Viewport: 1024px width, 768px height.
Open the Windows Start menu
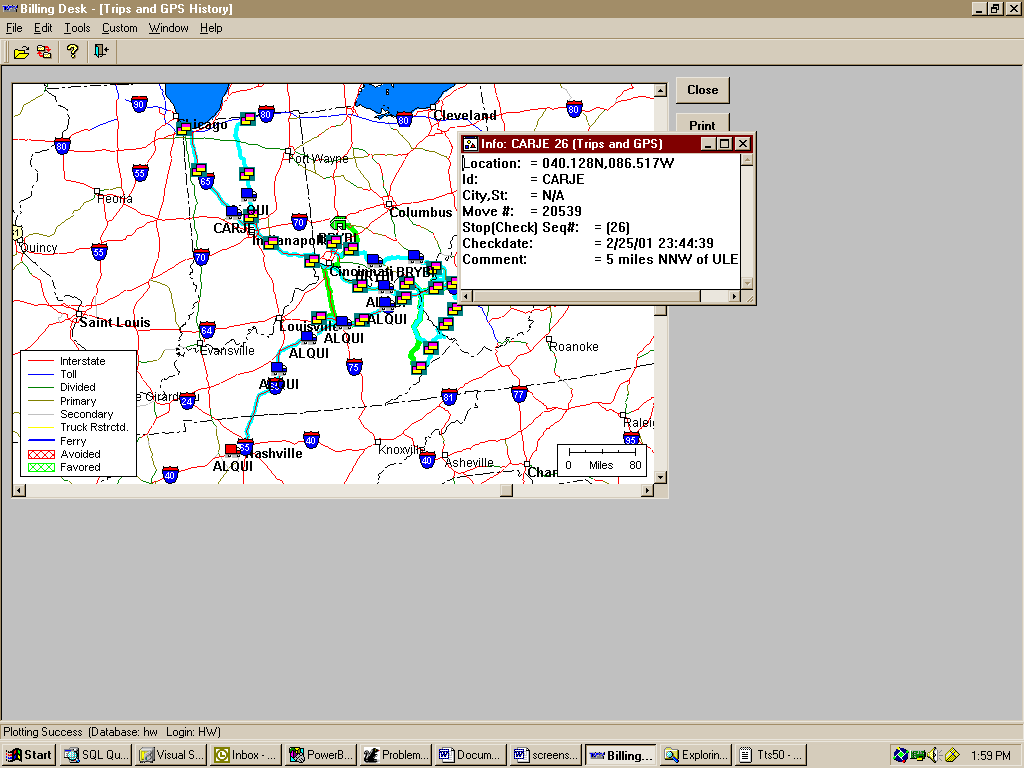tap(29, 755)
